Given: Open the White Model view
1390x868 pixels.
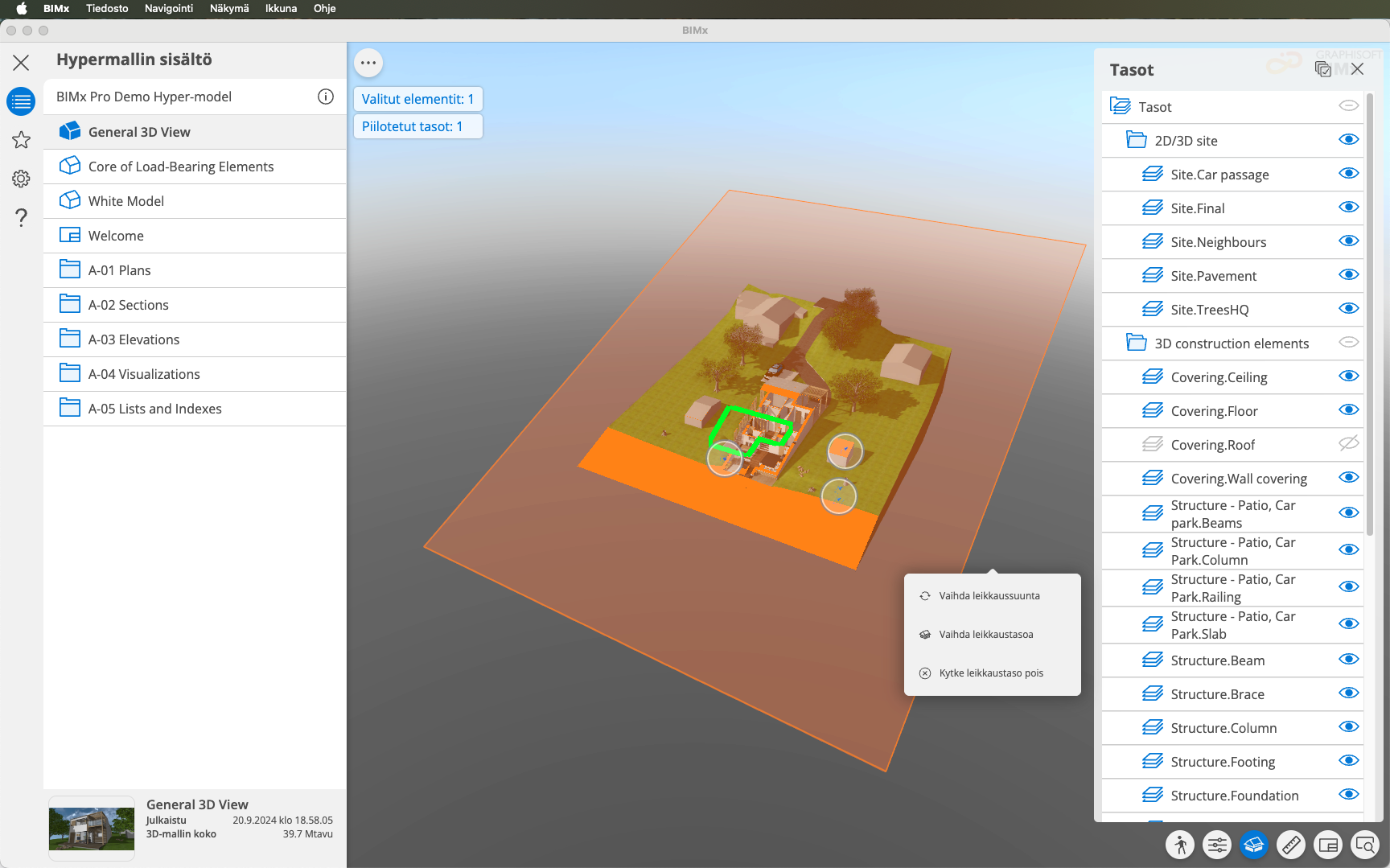Looking at the screenshot, I should 195,201.
